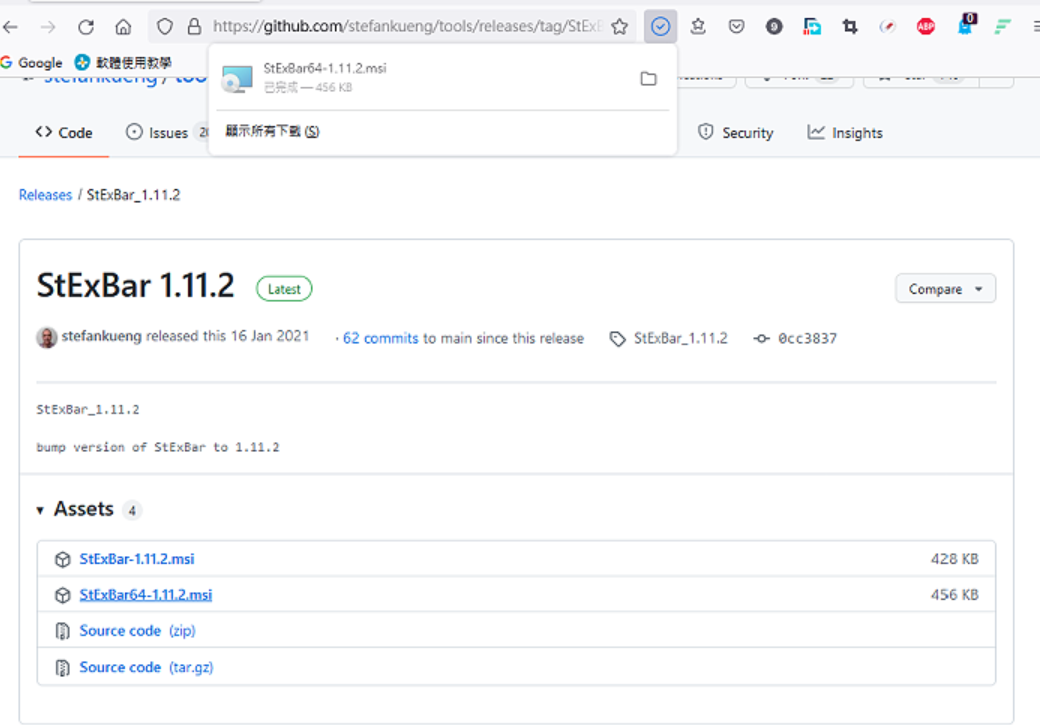Open the Adblock Plus ABP icon
1040x725 pixels.
925,27
